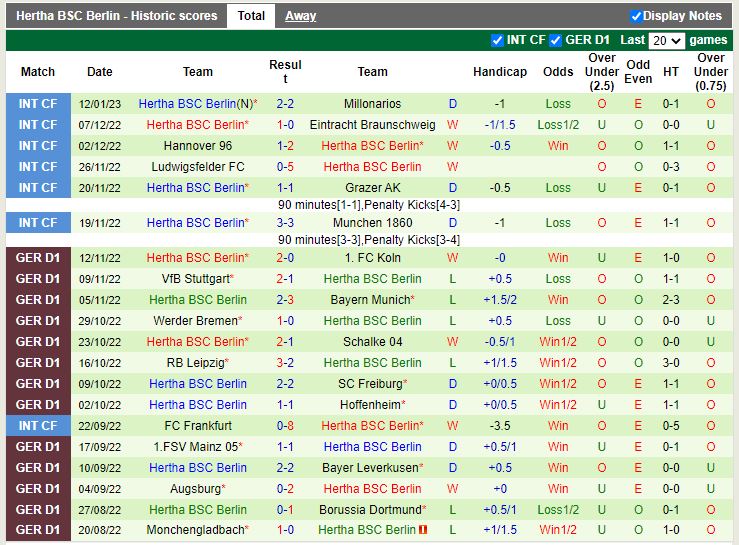This screenshot has height=545, width=739.
Task: Open the Hannover 96 team link
Action: (x=198, y=146)
